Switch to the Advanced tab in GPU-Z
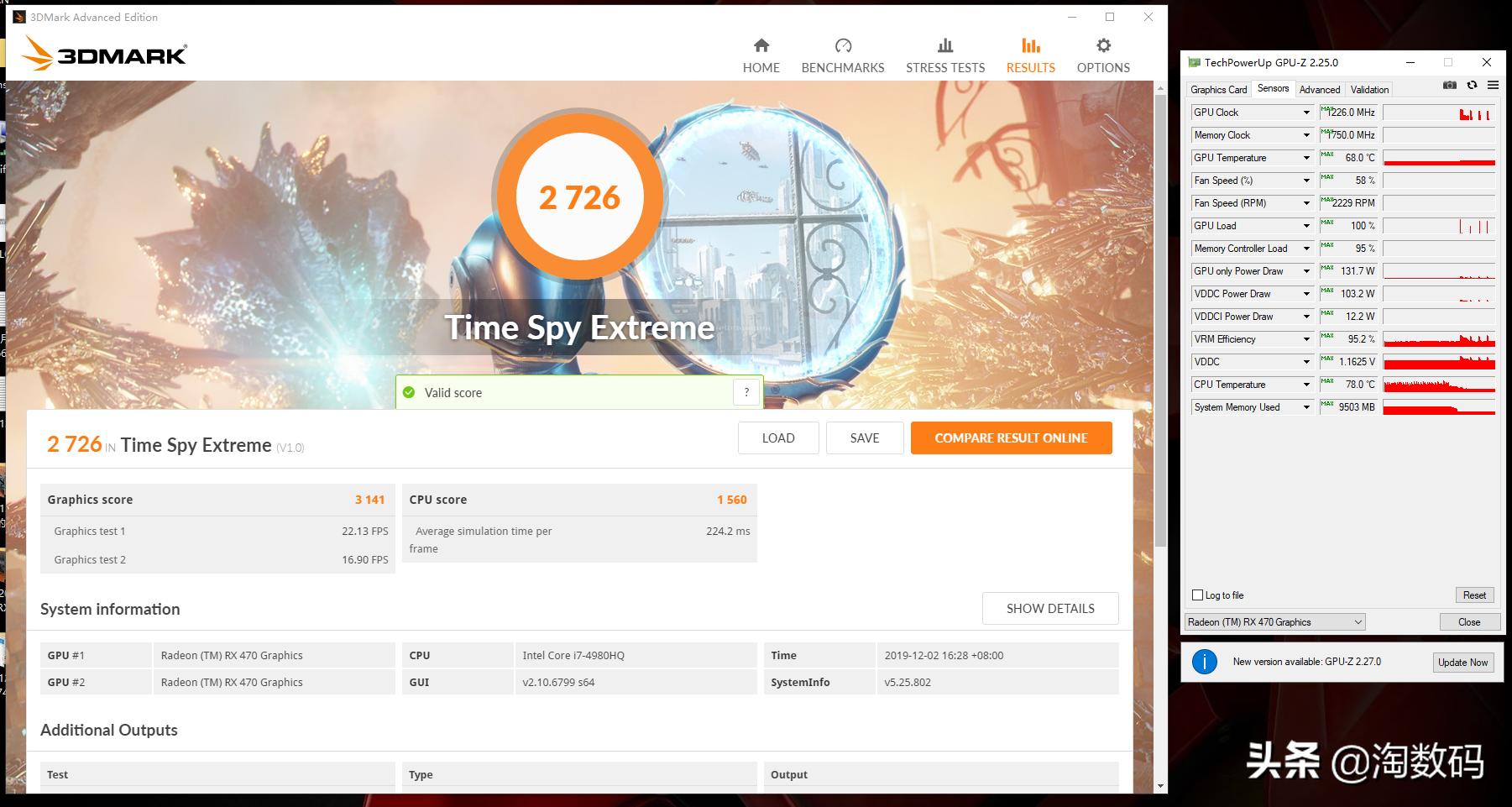 pyautogui.click(x=1320, y=89)
